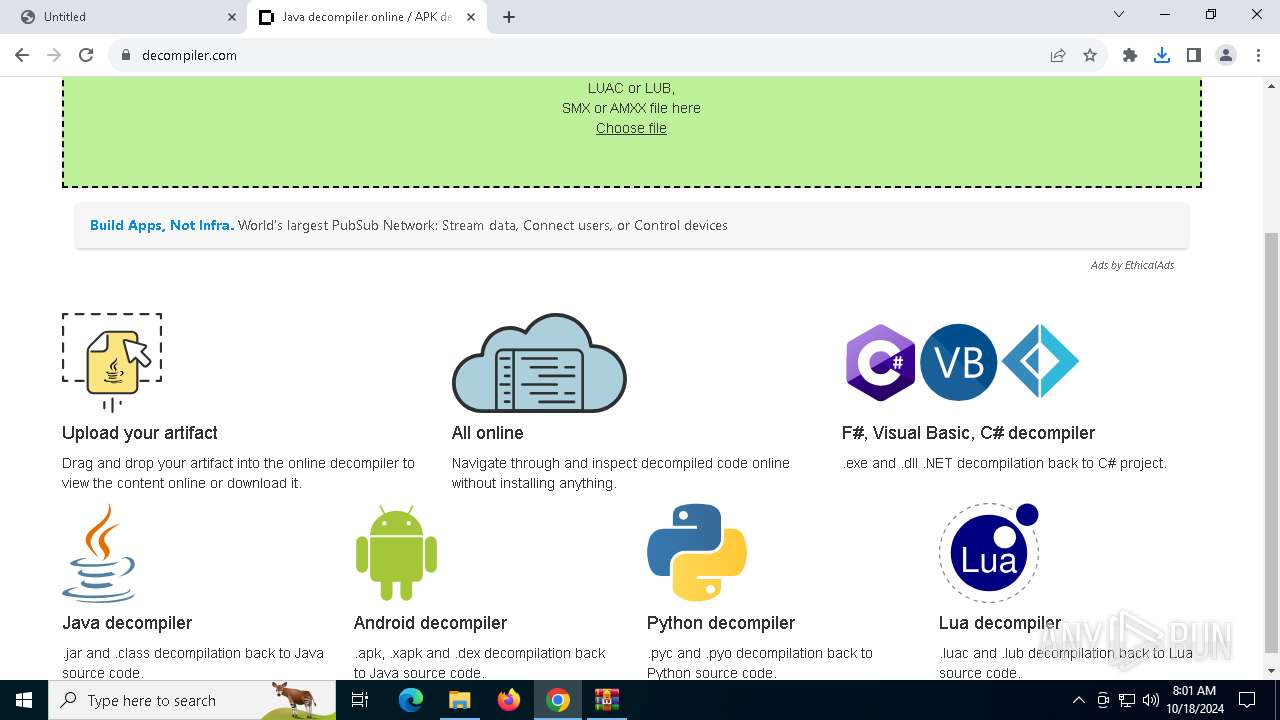1280x720 pixels.
Task: Bookmark this page with the star icon
Action: tap(1090, 55)
